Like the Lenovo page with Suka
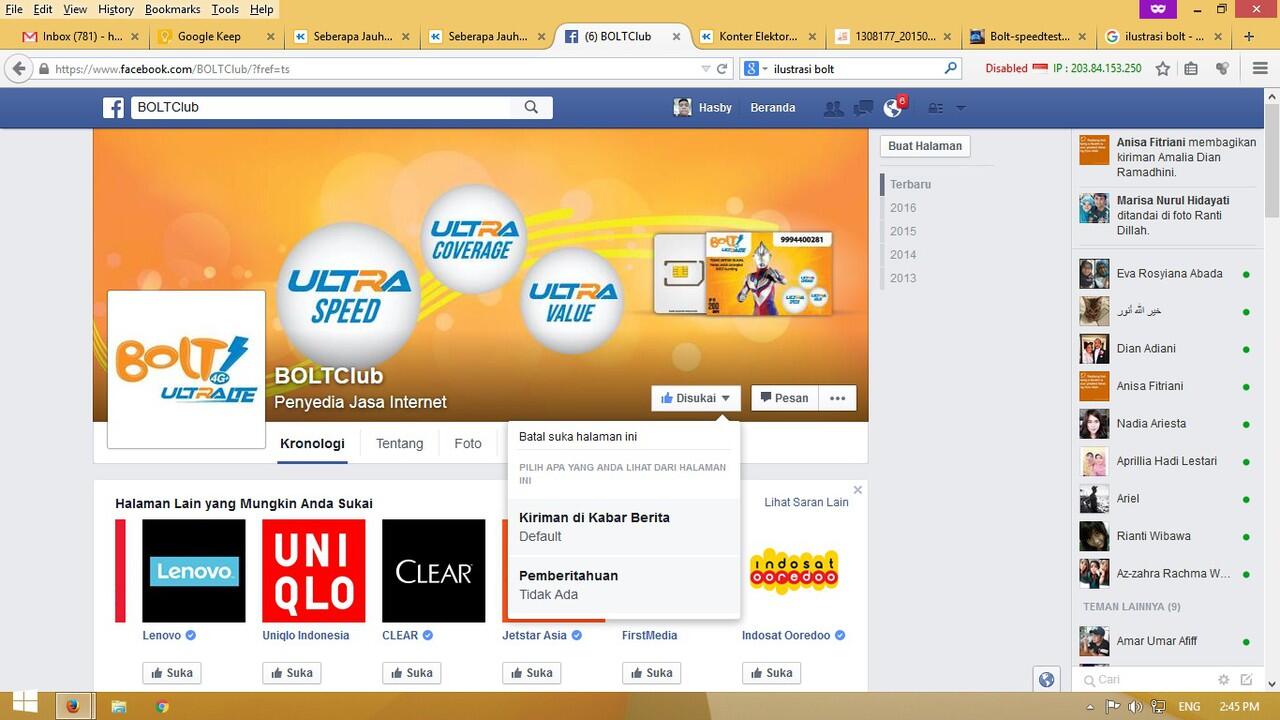Image resolution: width=1280 pixels, height=720 pixels. 172,673
